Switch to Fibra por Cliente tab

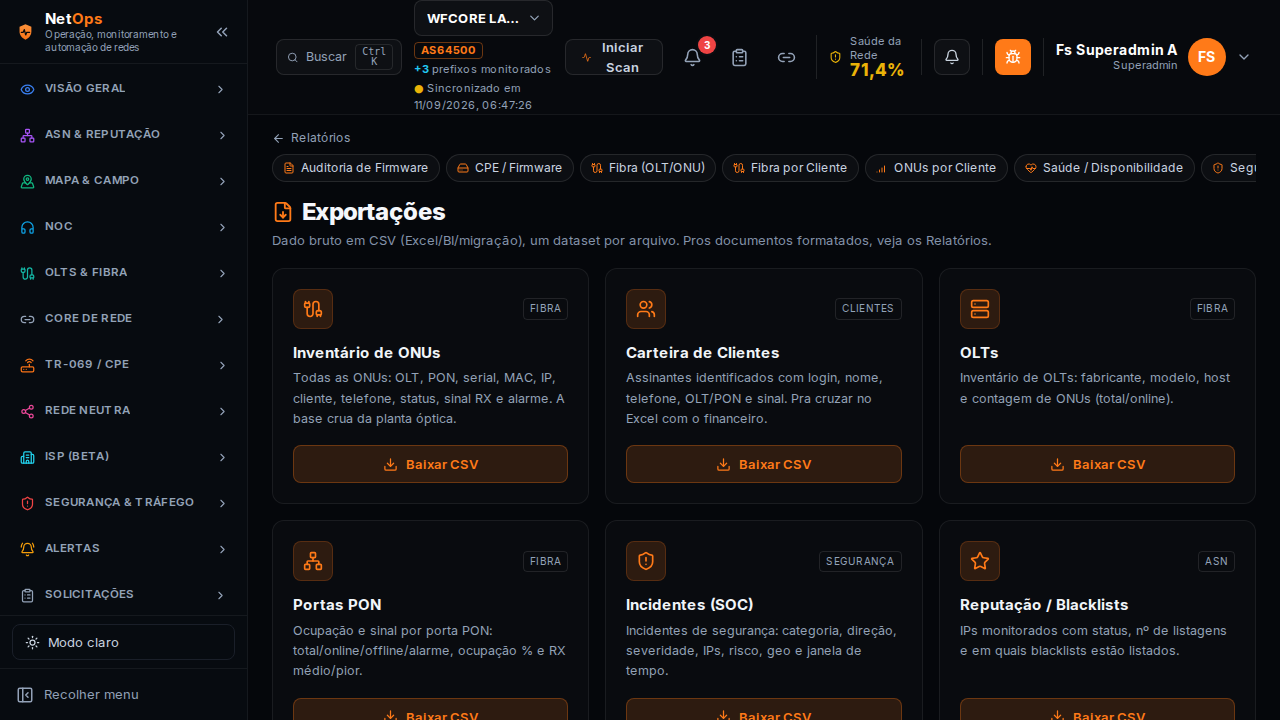coord(790,168)
